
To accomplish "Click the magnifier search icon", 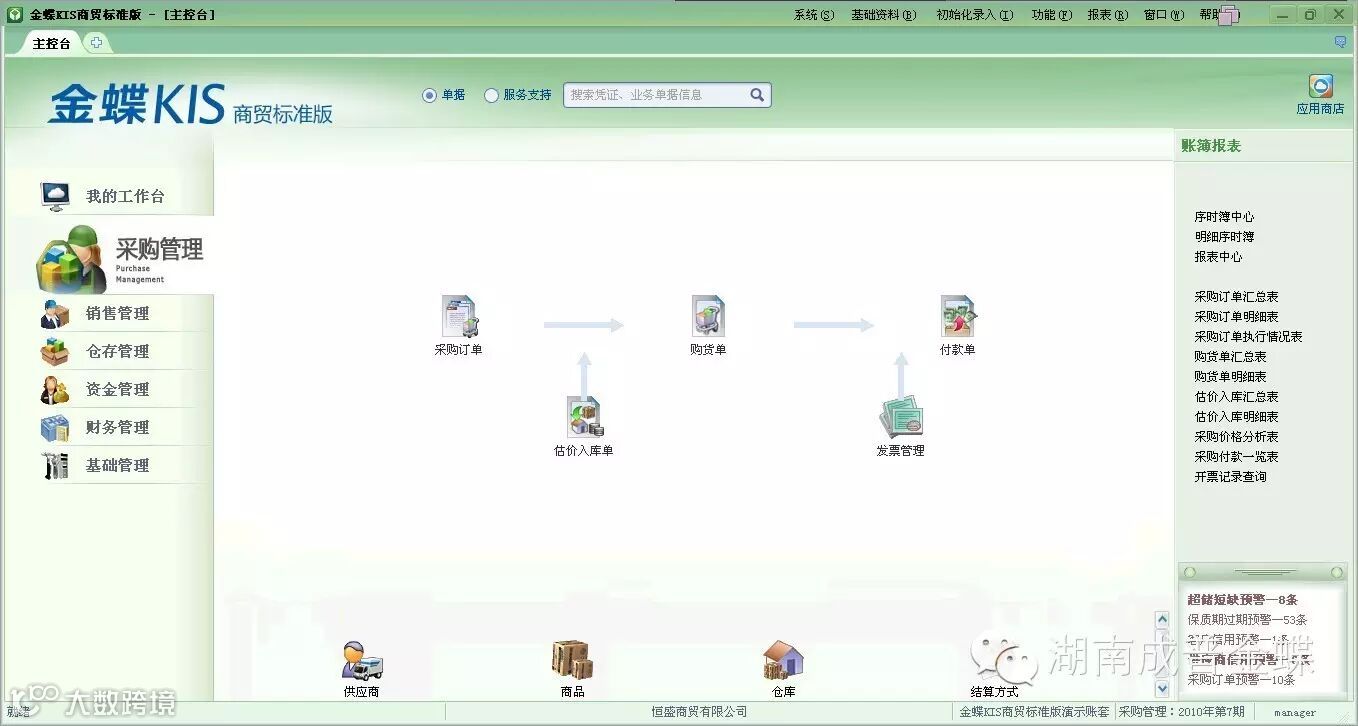I will 757,95.
